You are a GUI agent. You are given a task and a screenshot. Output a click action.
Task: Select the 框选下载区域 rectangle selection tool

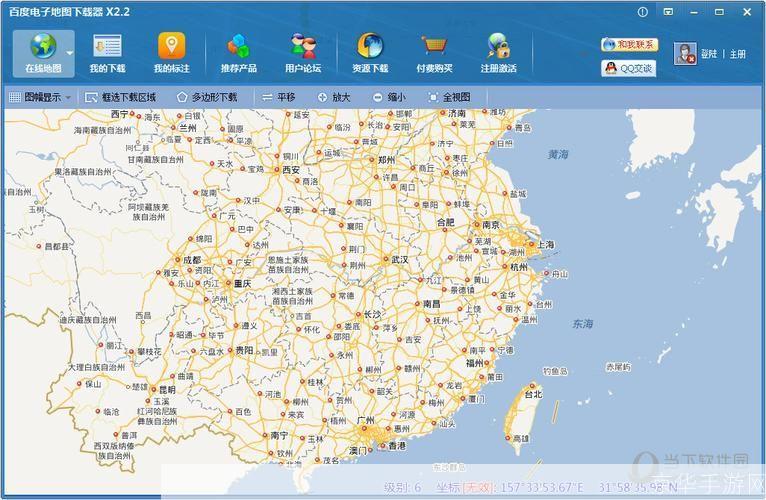click(120, 98)
